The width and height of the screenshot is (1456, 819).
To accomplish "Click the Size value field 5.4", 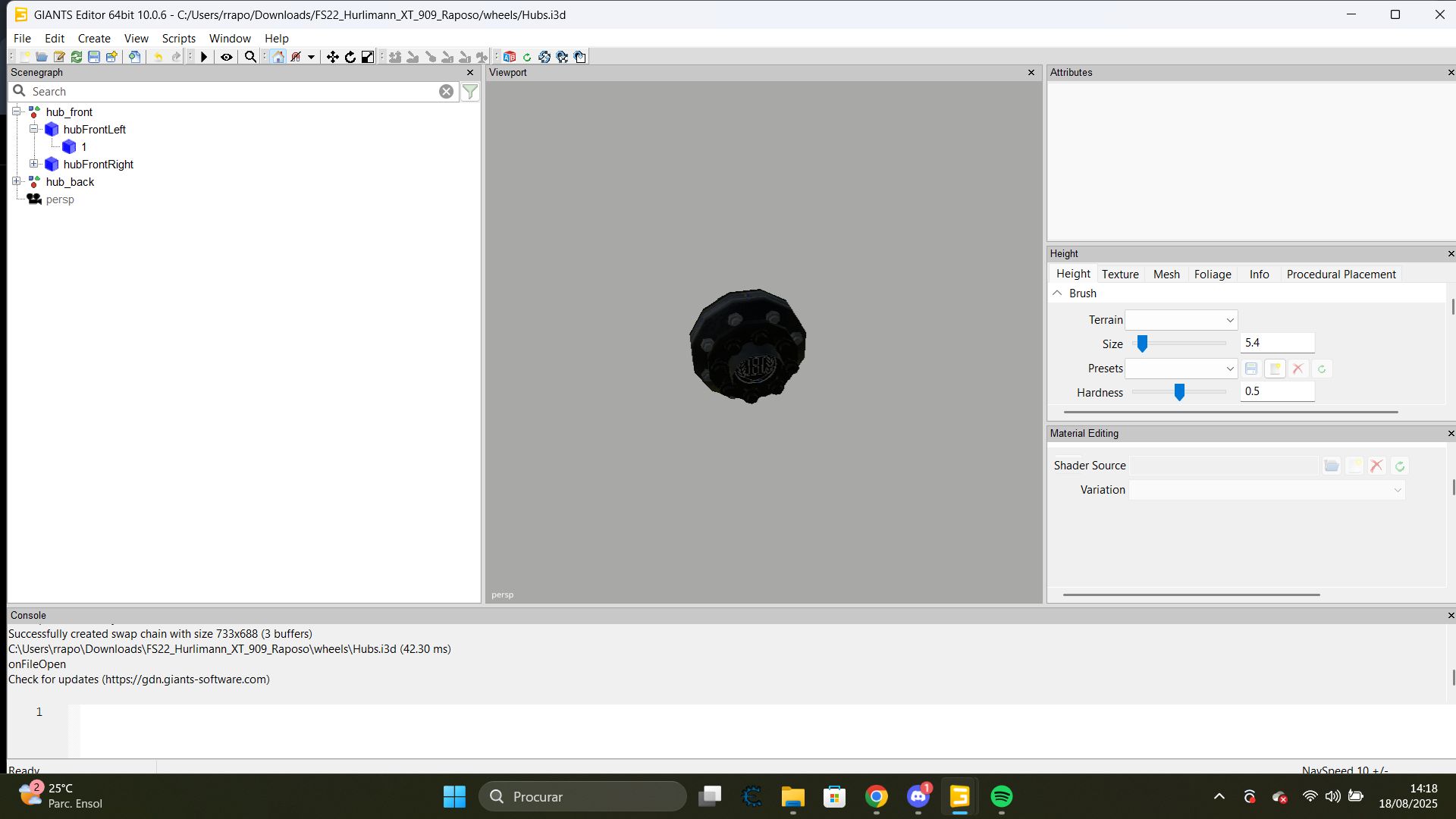I will (x=1277, y=343).
